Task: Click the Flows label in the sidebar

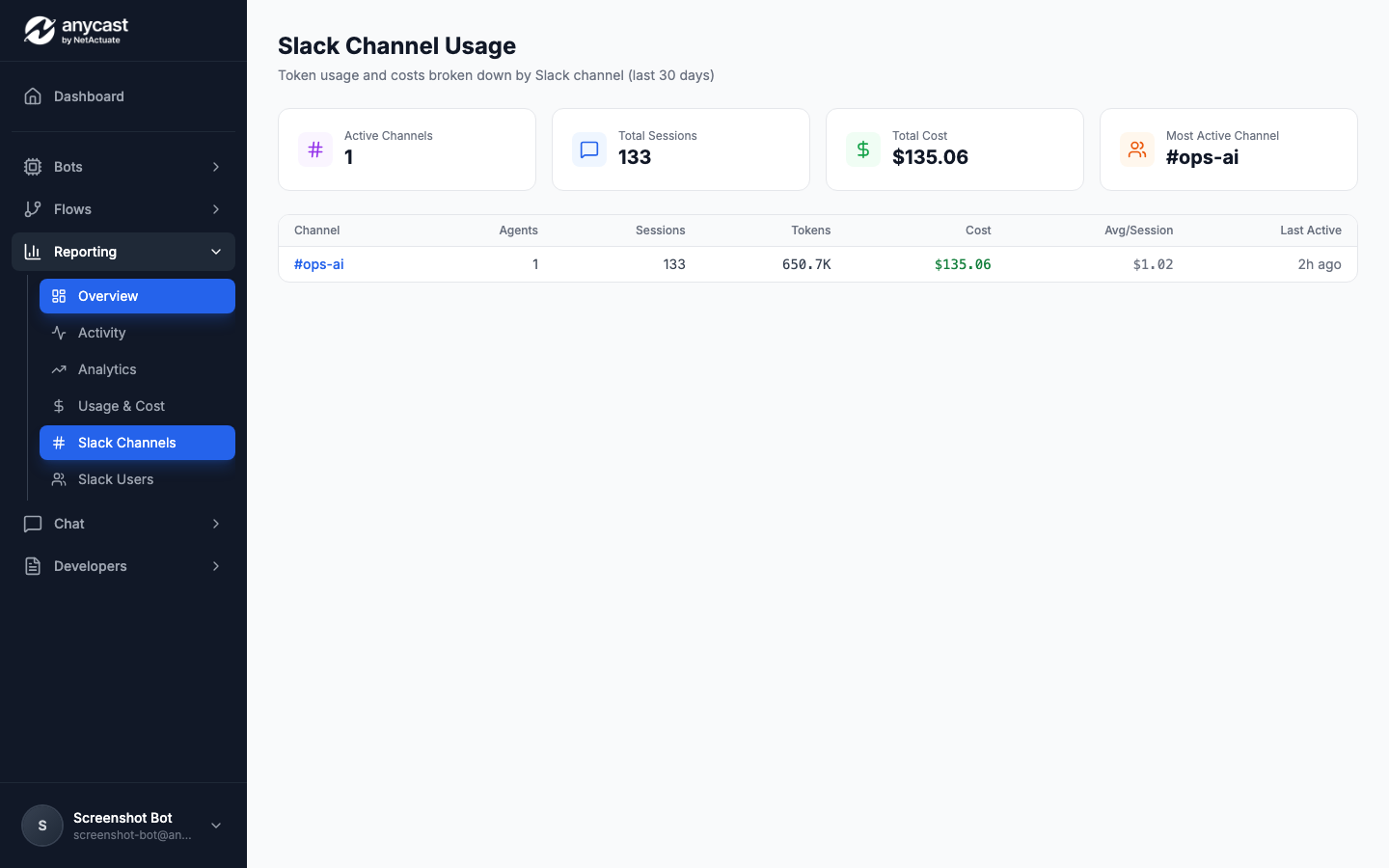Action: tap(72, 209)
